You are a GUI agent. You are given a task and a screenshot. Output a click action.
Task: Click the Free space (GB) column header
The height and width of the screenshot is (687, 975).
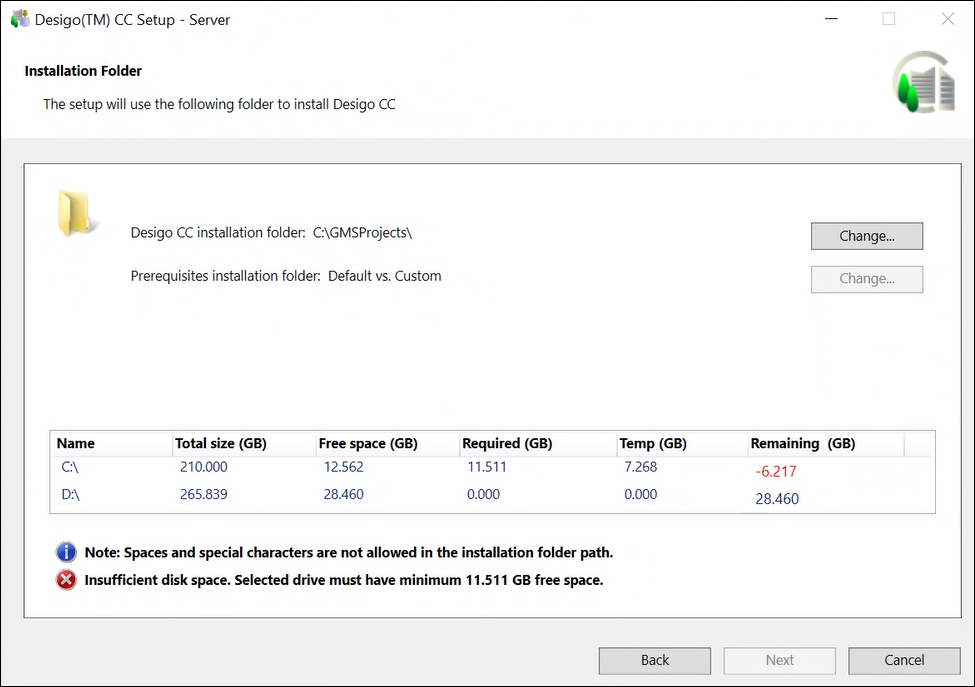(x=367, y=443)
